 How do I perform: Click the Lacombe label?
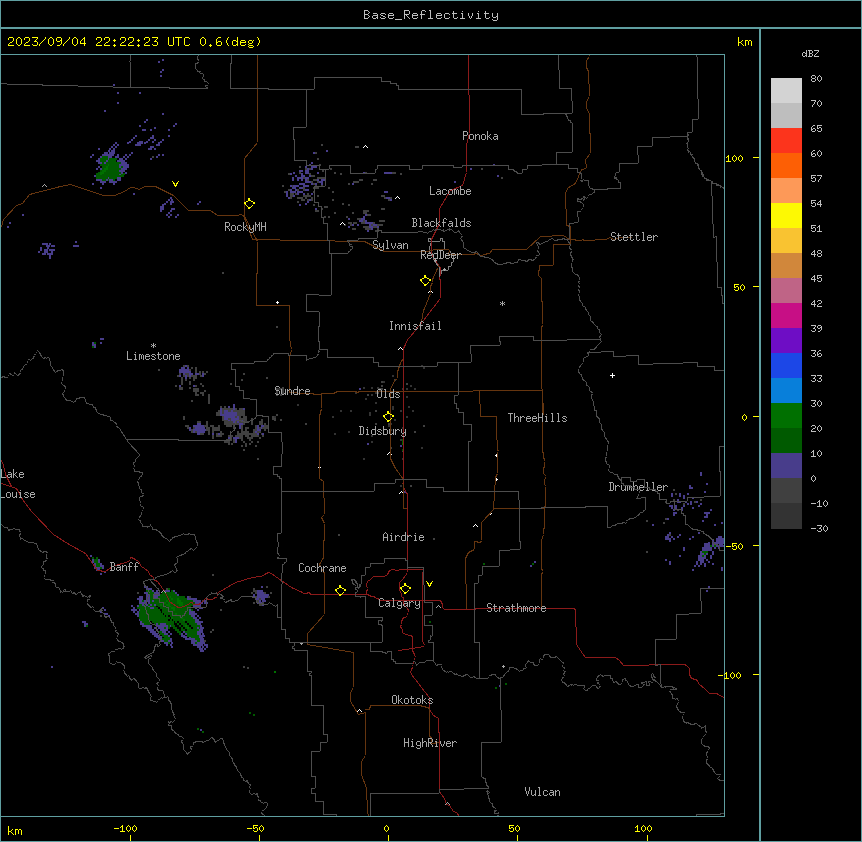pos(450,191)
